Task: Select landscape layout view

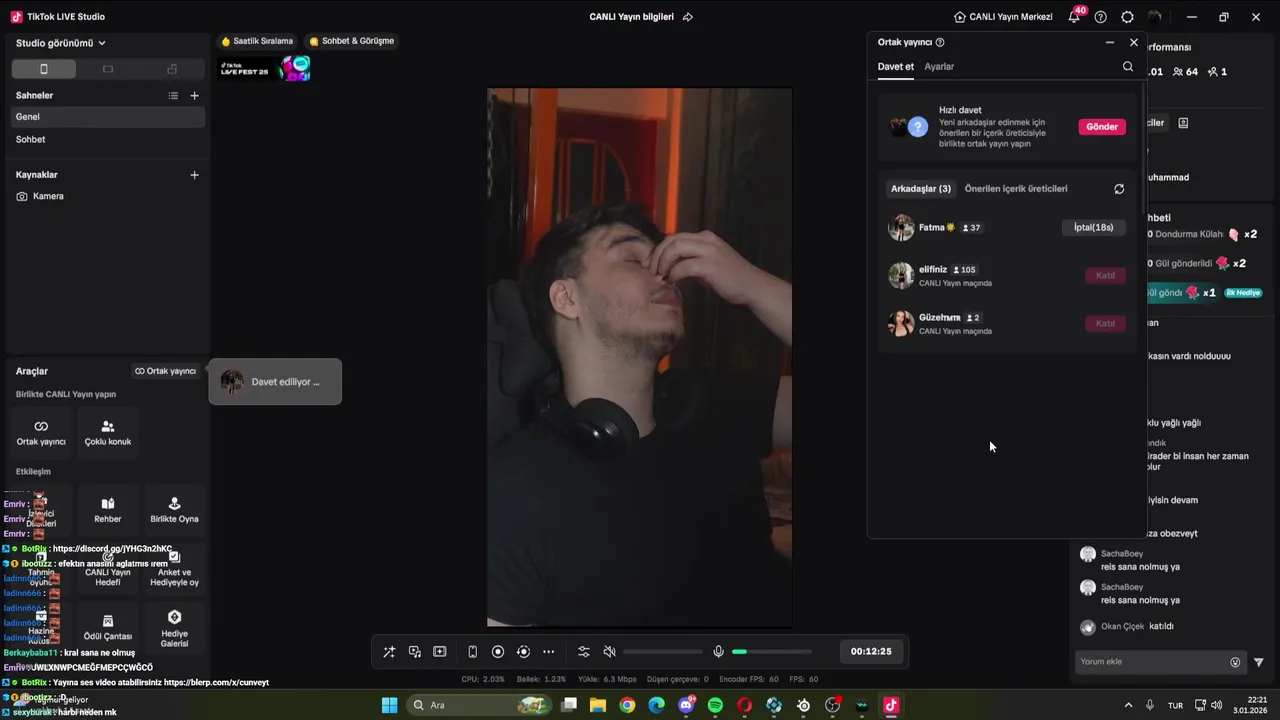Action: pyautogui.click(x=108, y=69)
